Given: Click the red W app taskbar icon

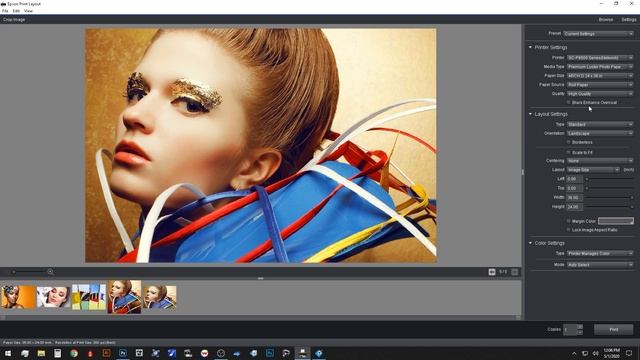Looking at the screenshot, I should coord(204,353).
